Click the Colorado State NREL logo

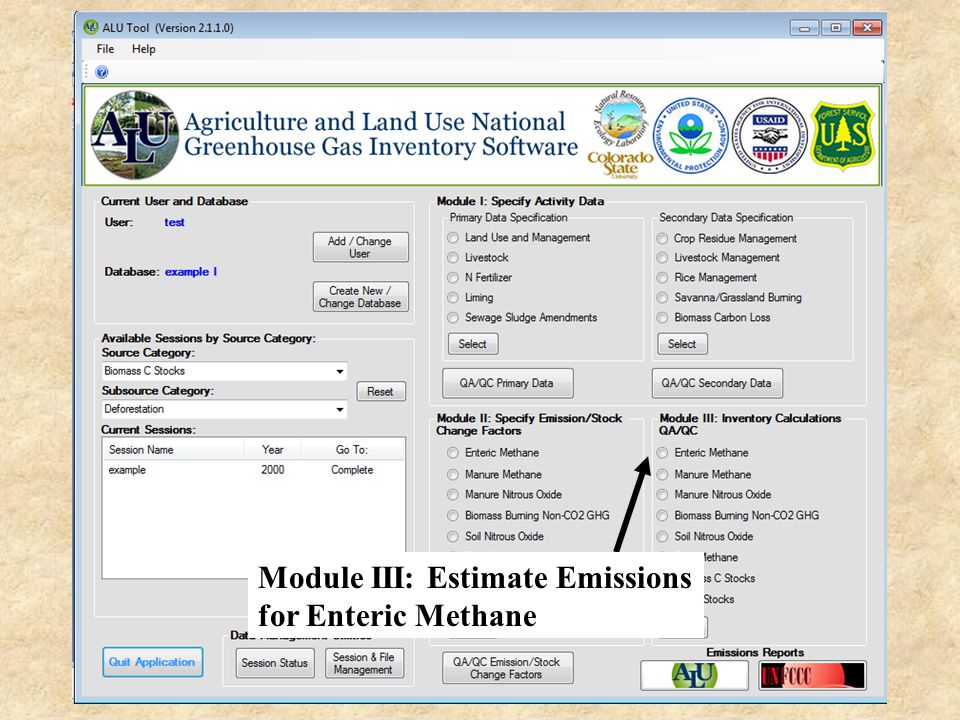pyautogui.click(x=620, y=135)
